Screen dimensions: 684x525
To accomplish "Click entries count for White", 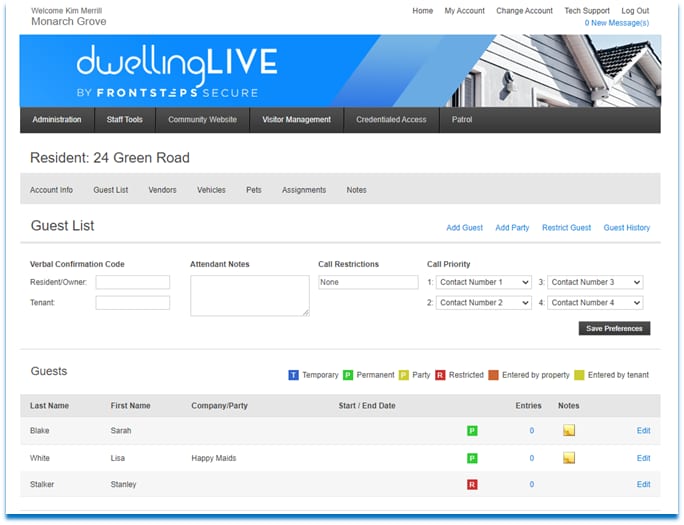I will coord(532,458).
